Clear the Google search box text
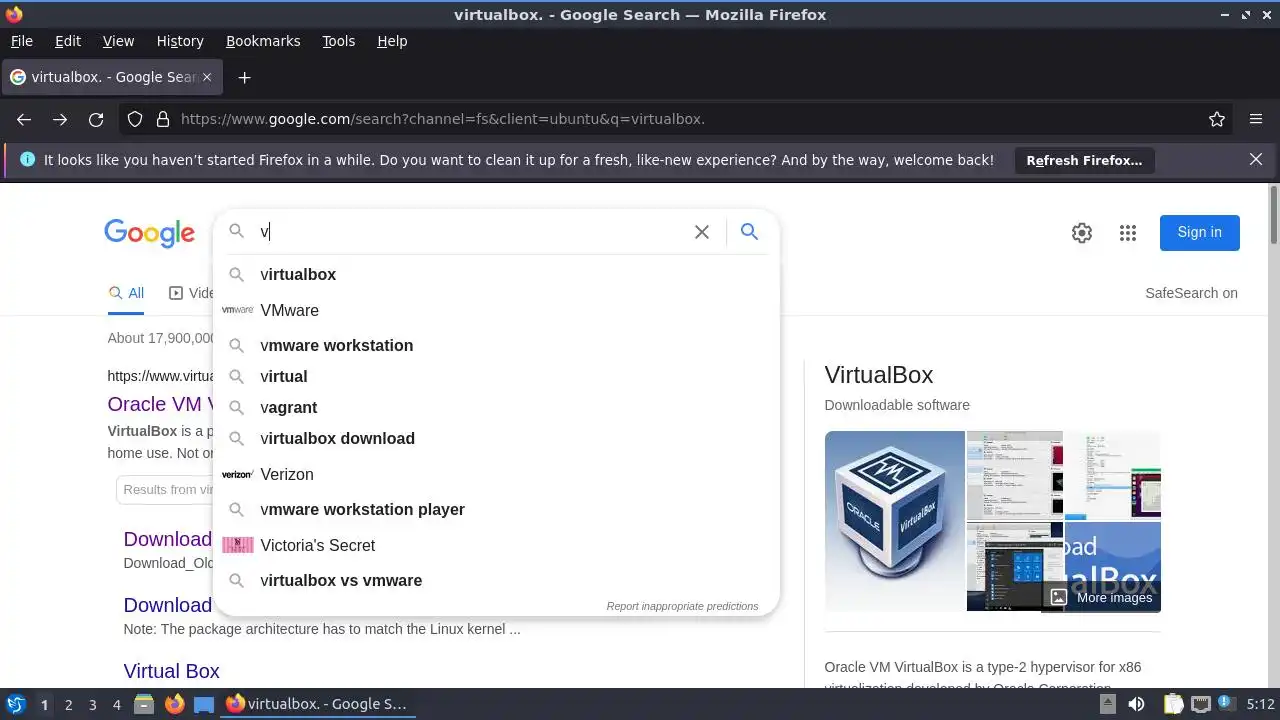This screenshot has width=1280, height=720. coord(702,232)
